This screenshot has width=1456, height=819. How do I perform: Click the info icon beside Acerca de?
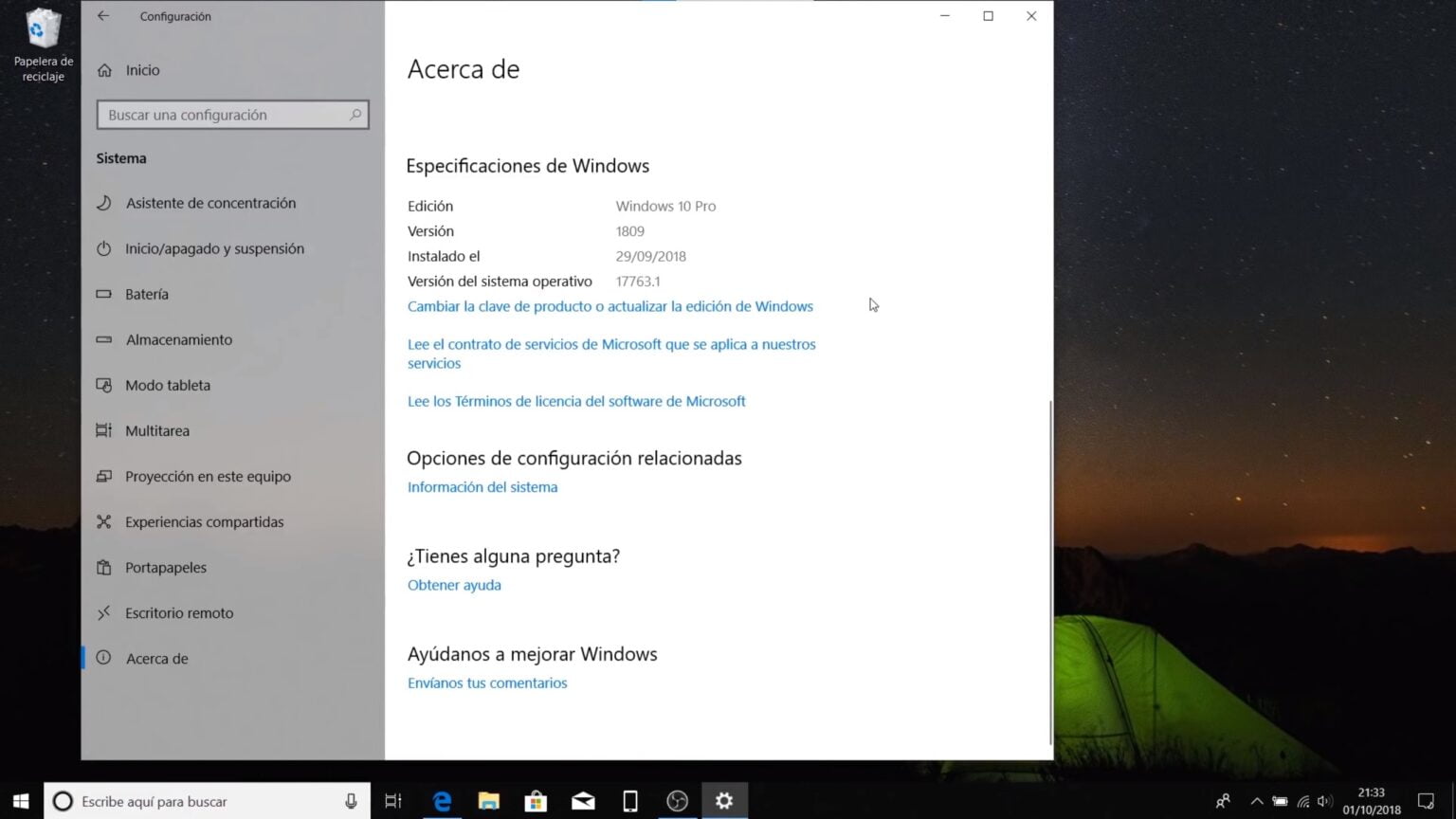pos(104,658)
